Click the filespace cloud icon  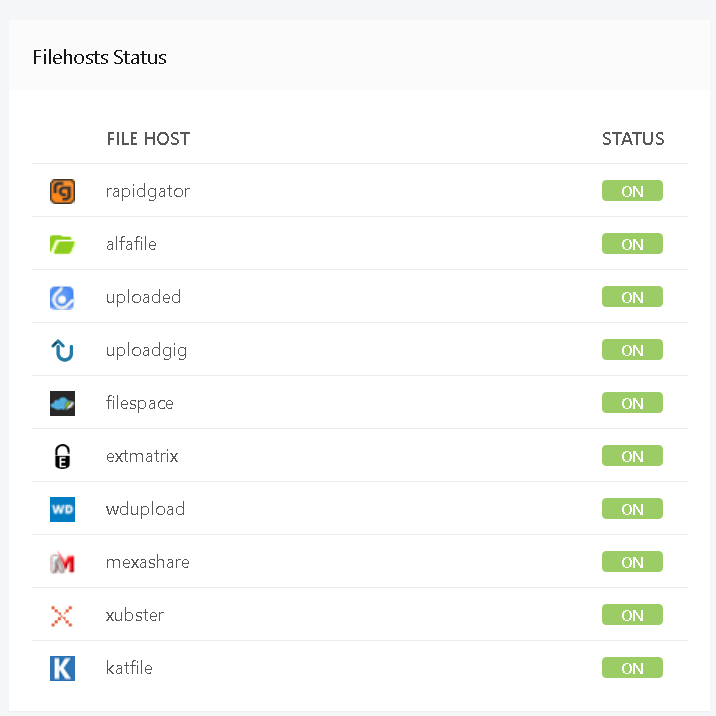tap(62, 403)
